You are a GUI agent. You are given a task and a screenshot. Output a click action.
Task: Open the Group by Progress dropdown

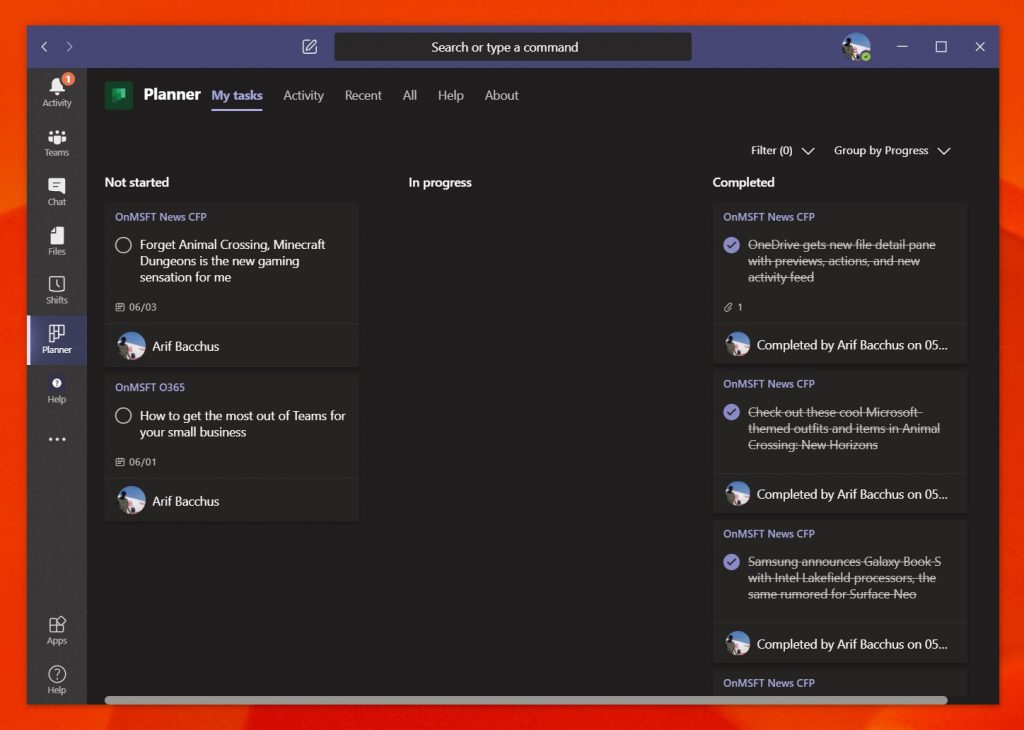click(x=891, y=151)
